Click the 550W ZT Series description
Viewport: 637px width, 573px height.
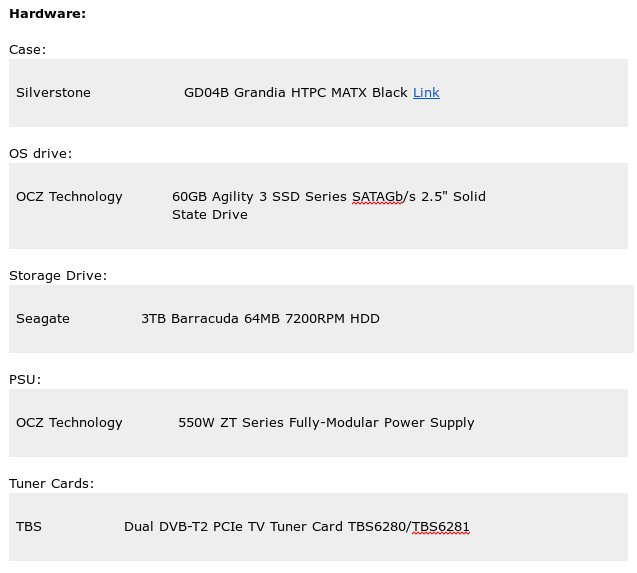pyautogui.click(x=326, y=423)
